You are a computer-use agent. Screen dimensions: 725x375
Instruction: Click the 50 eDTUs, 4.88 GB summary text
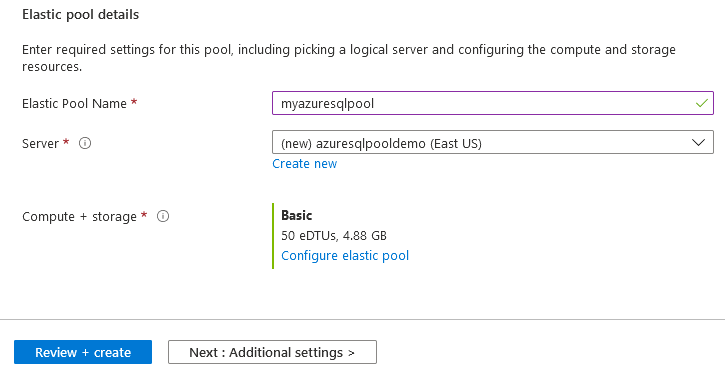click(334, 236)
